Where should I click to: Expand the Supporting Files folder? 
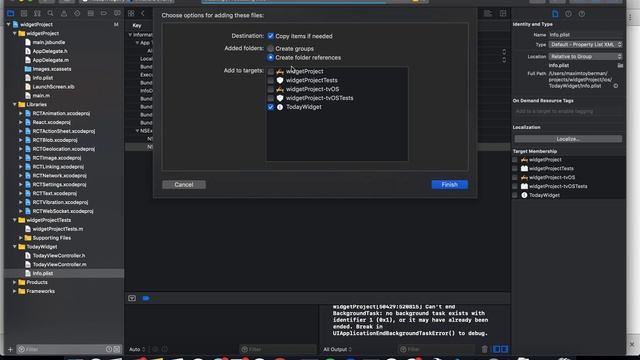pos(21,238)
